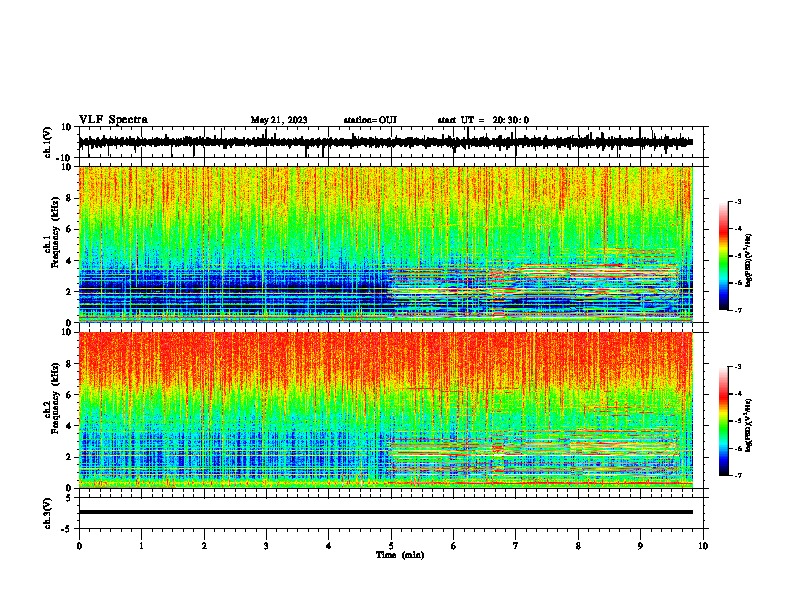
Task: Click the log(PSD) label beside ch.2 color scale
Action: pos(749,426)
